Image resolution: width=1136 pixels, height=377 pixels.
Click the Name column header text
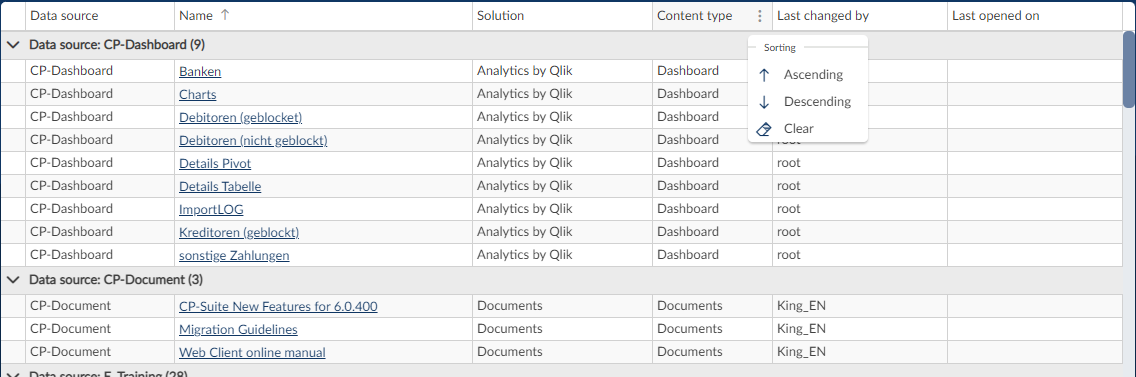(196, 15)
